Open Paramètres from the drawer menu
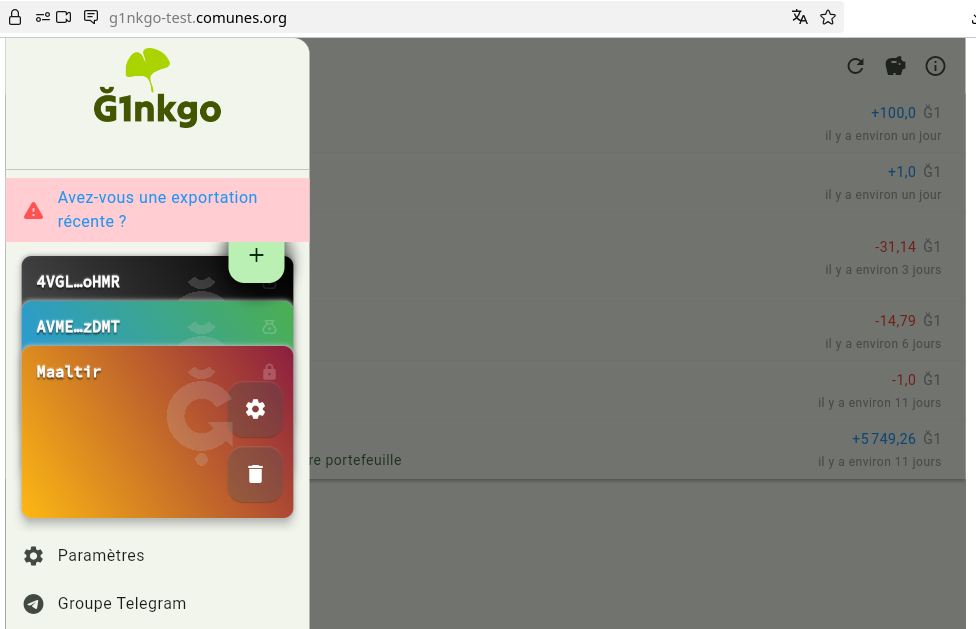This screenshot has height=629, width=976. tap(101, 555)
